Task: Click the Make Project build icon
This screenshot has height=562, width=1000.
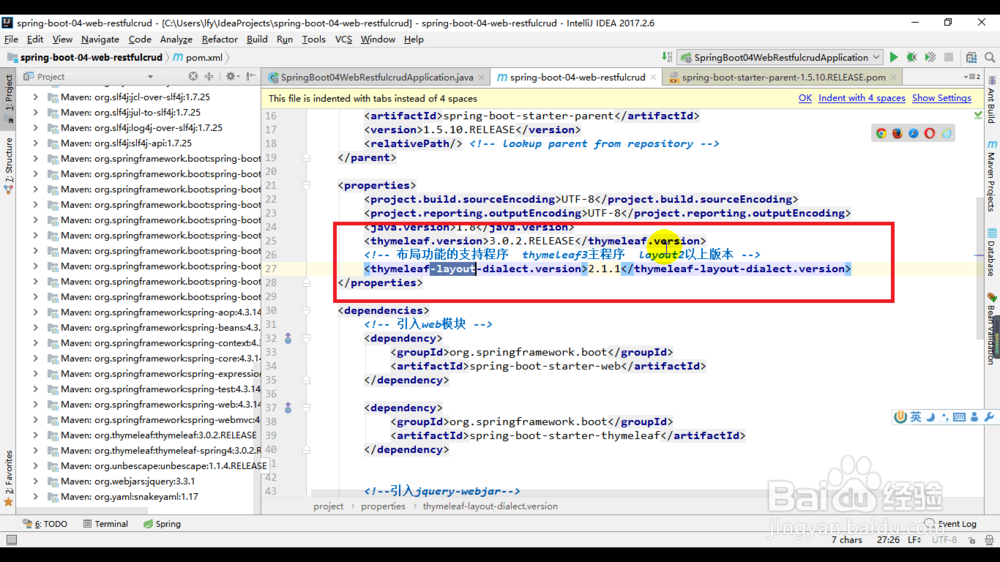Action: pyautogui.click(x=667, y=57)
